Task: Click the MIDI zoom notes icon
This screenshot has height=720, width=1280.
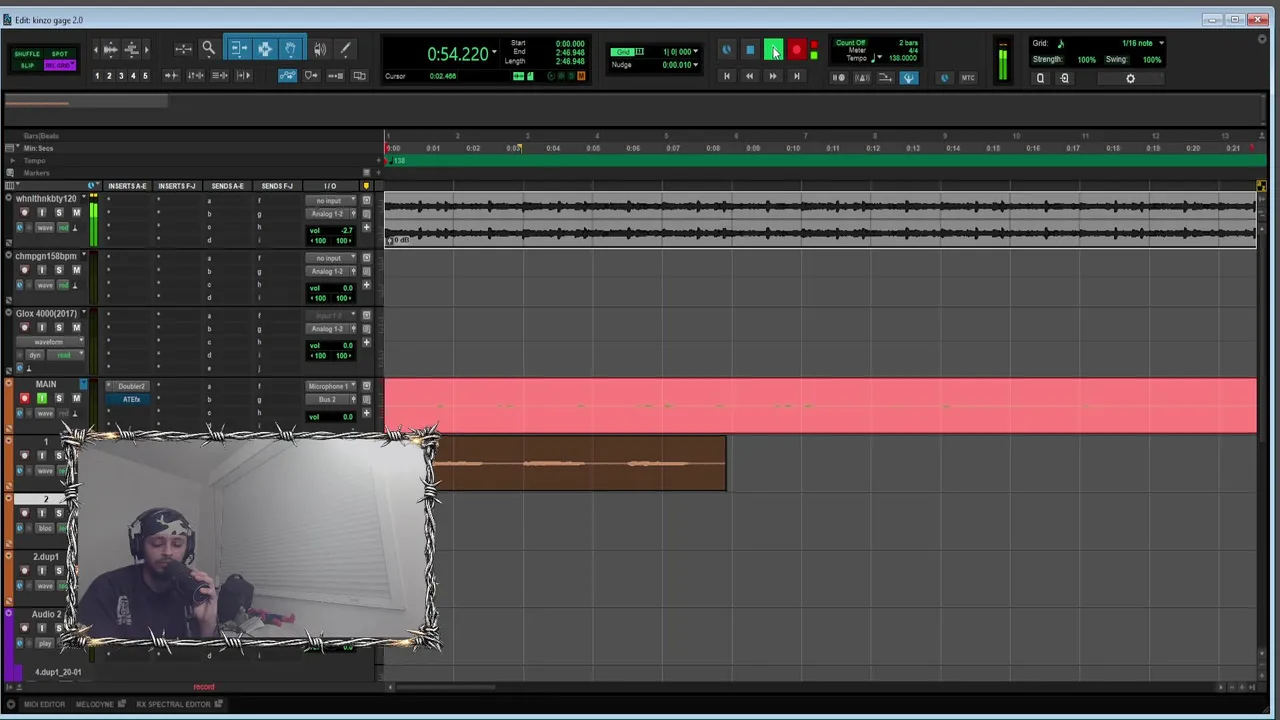Action: (131, 49)
